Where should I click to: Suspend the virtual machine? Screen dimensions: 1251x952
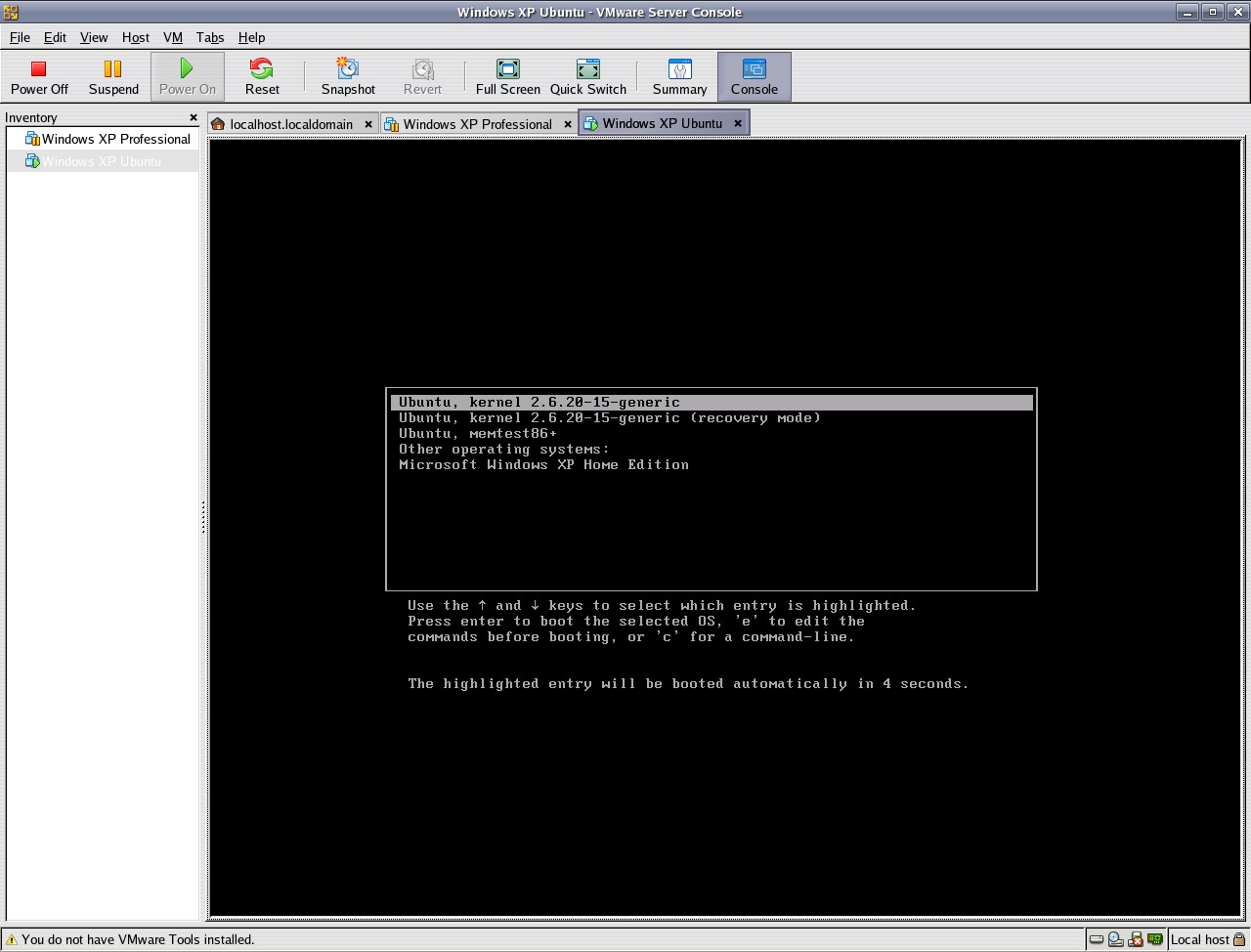click(x=113, y=76)
